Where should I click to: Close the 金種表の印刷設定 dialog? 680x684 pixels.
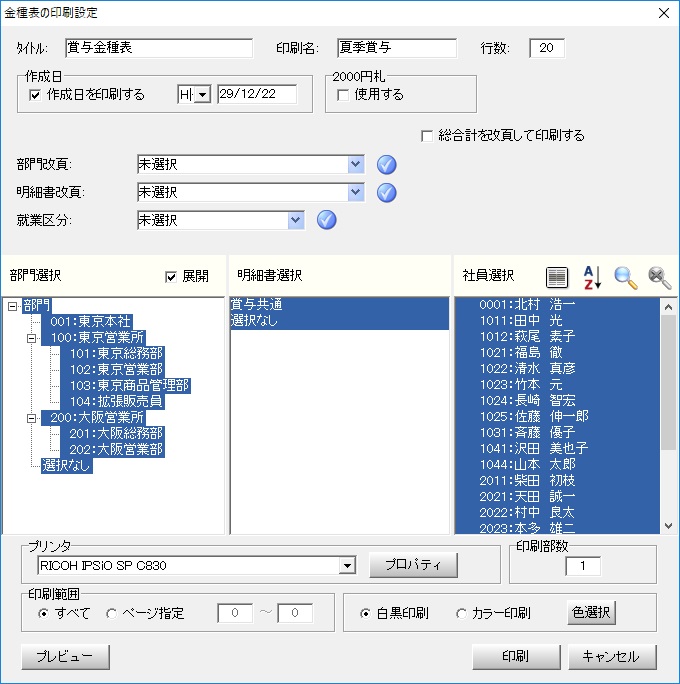(664, 13)
